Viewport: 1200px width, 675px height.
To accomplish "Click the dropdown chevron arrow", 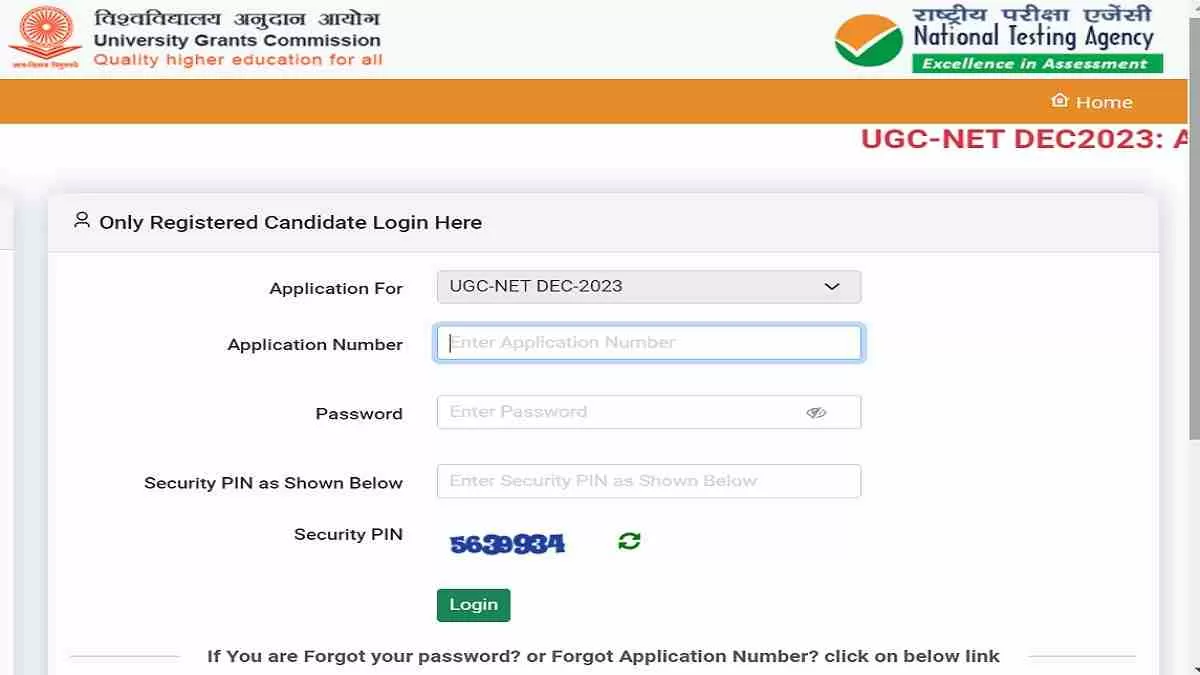I will tap(831, 287).
